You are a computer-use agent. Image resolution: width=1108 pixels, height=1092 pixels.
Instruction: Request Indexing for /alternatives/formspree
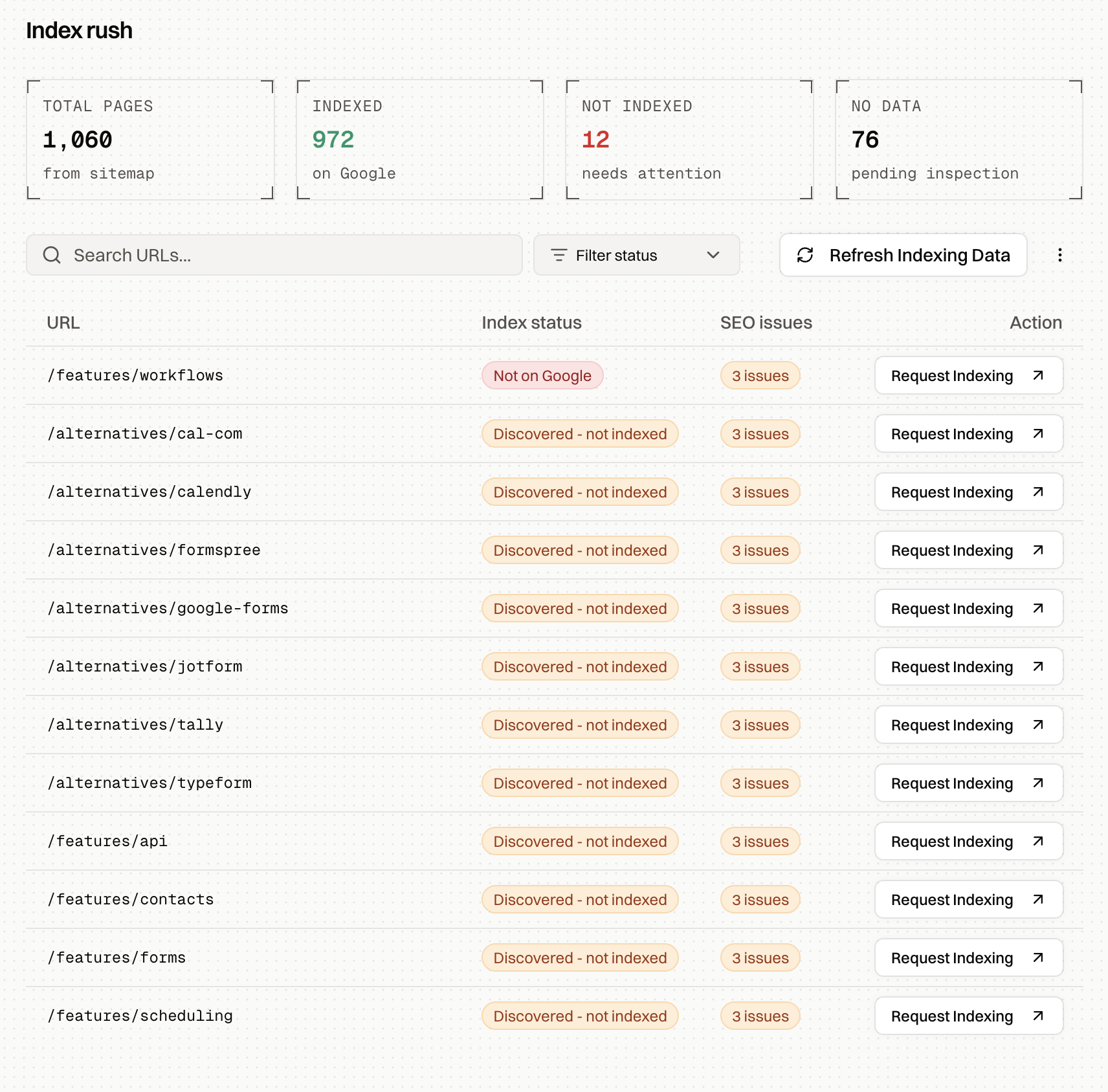(x=969, y=550)
